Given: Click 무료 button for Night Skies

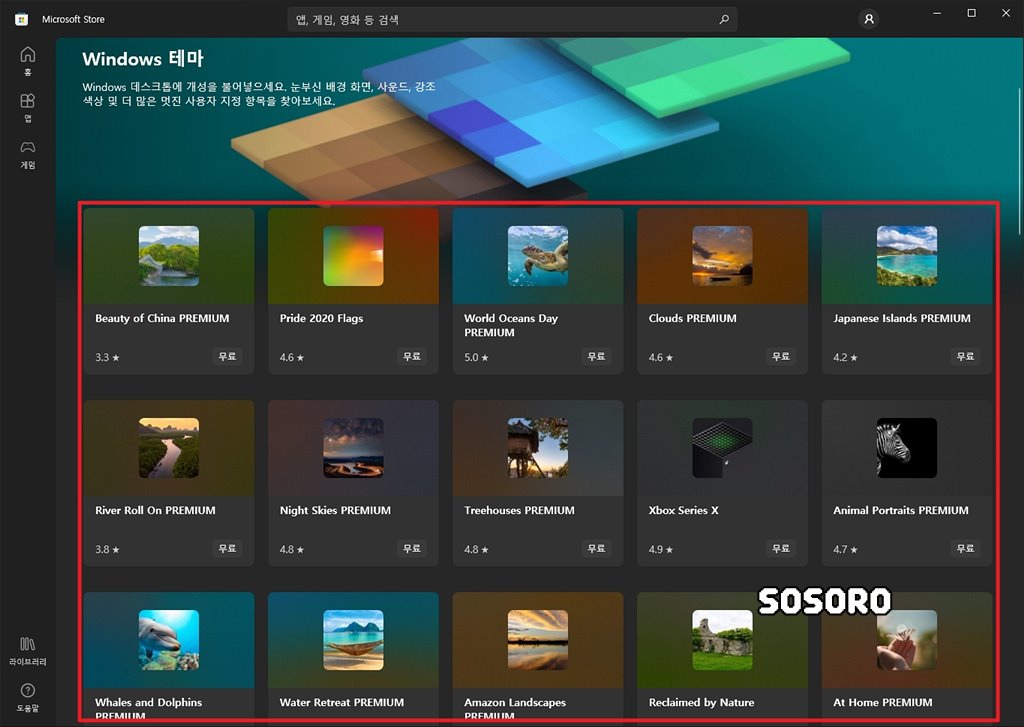Looking at the screenshot, I should (412, 549).
